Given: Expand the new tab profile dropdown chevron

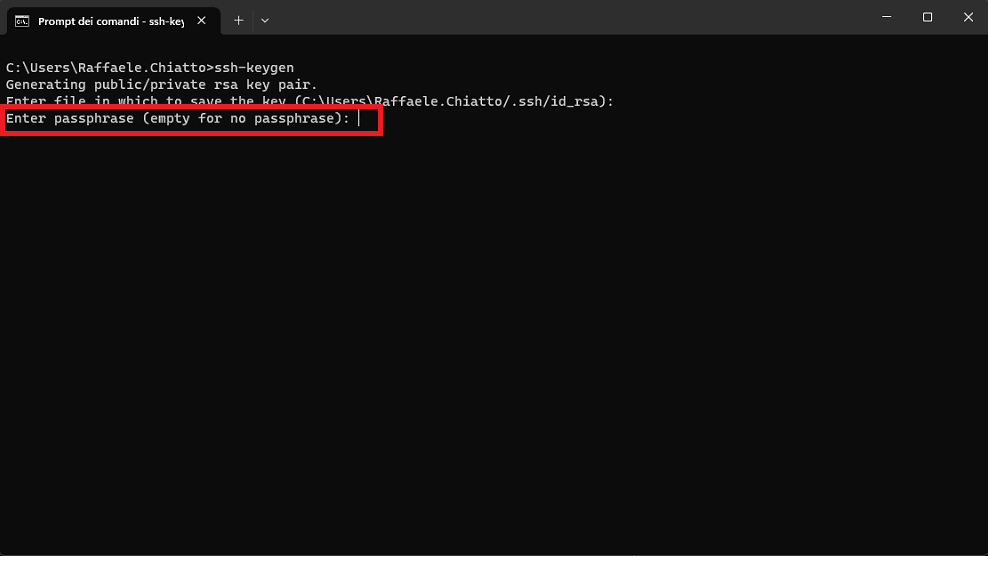Looking at the screenshot, I should pyautogui.click(x=265, y=21).
